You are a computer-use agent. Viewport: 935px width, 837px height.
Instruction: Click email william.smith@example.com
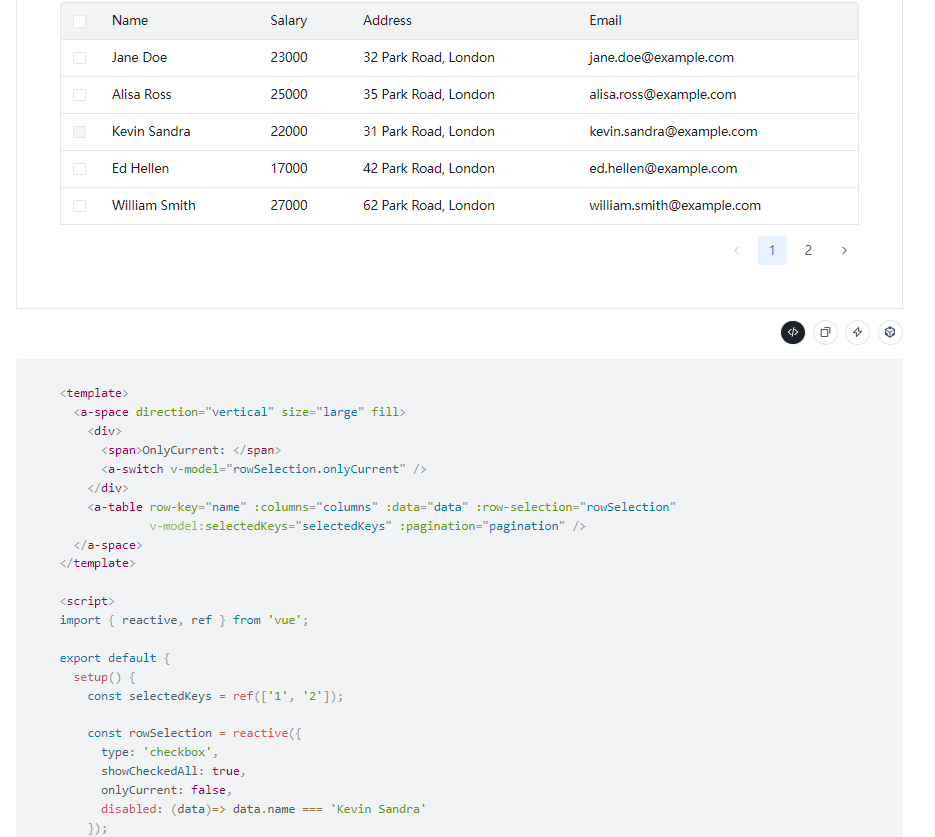click(x=675, y=205)
